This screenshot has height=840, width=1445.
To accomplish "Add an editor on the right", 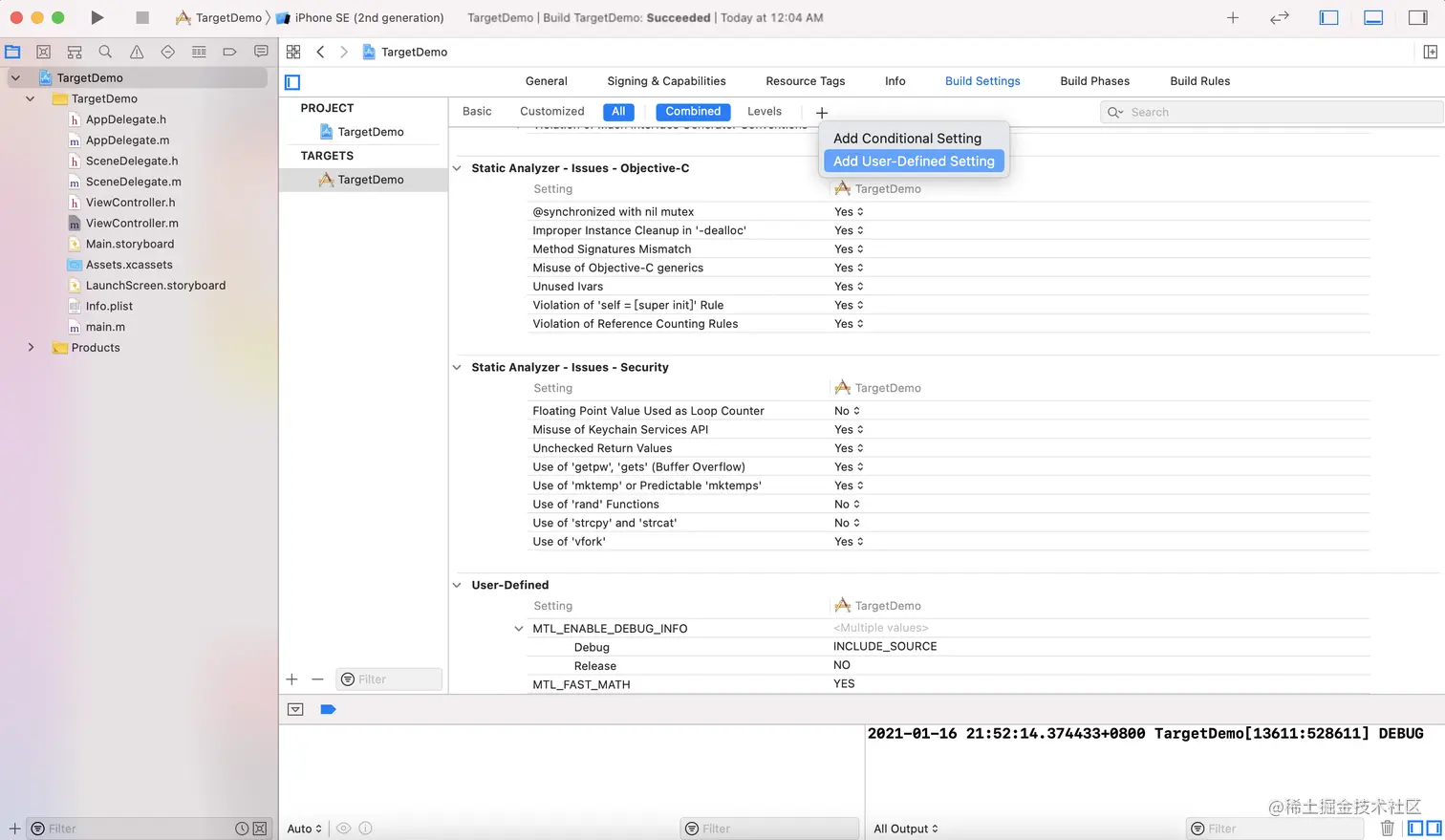I will tap(1431, 52).
